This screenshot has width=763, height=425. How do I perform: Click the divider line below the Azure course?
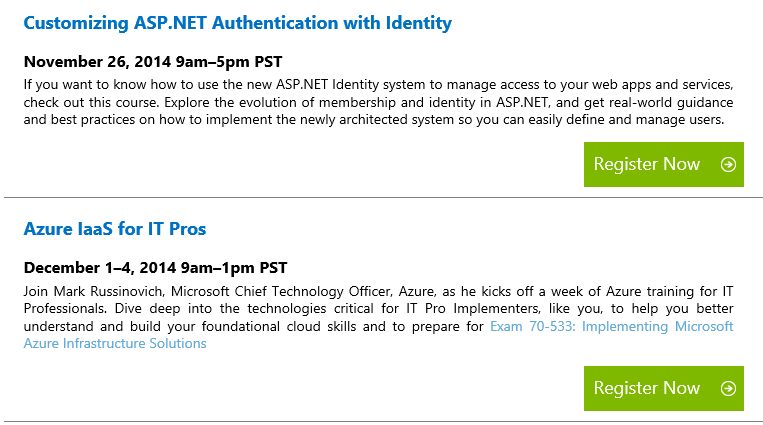coord(383,422)
